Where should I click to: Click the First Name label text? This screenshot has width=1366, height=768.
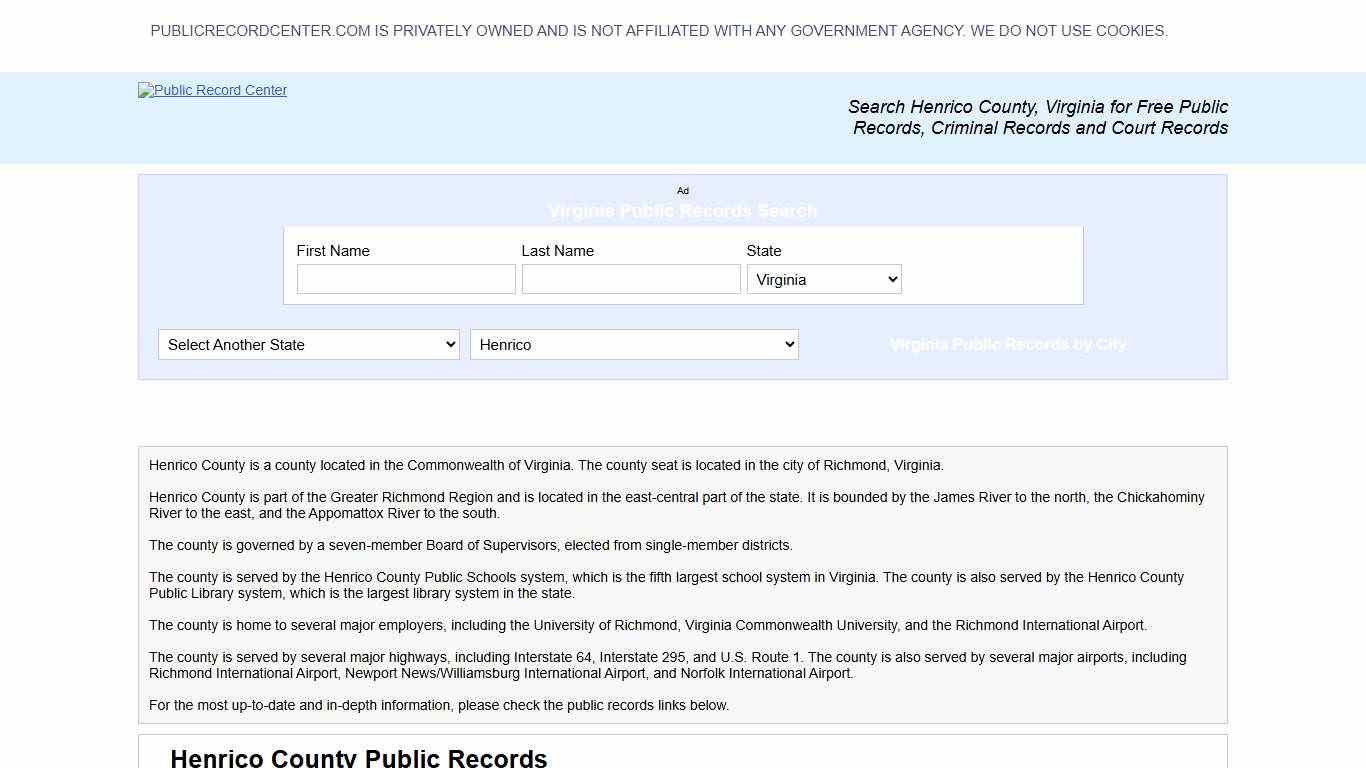click(333, 250)
